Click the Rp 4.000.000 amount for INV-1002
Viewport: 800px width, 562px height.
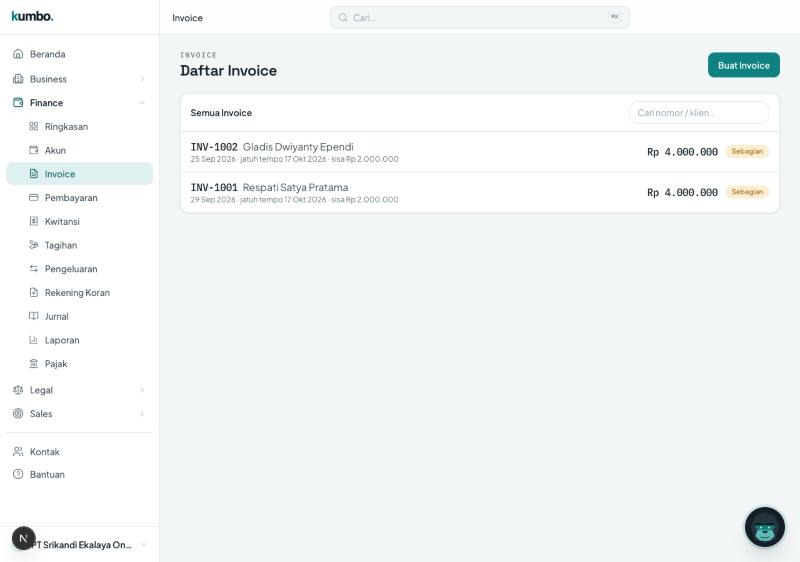tap(682, 152)
